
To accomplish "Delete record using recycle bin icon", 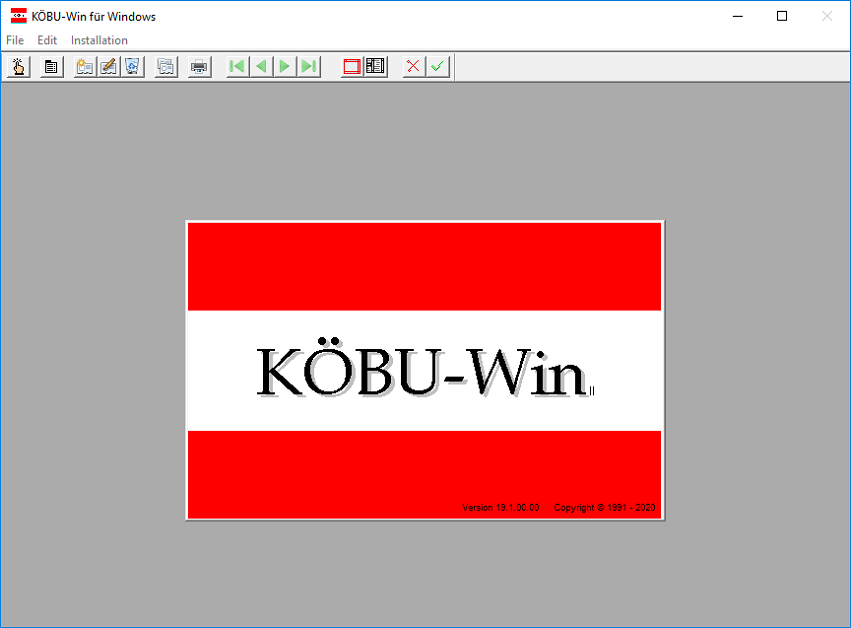I will point(132,67).
